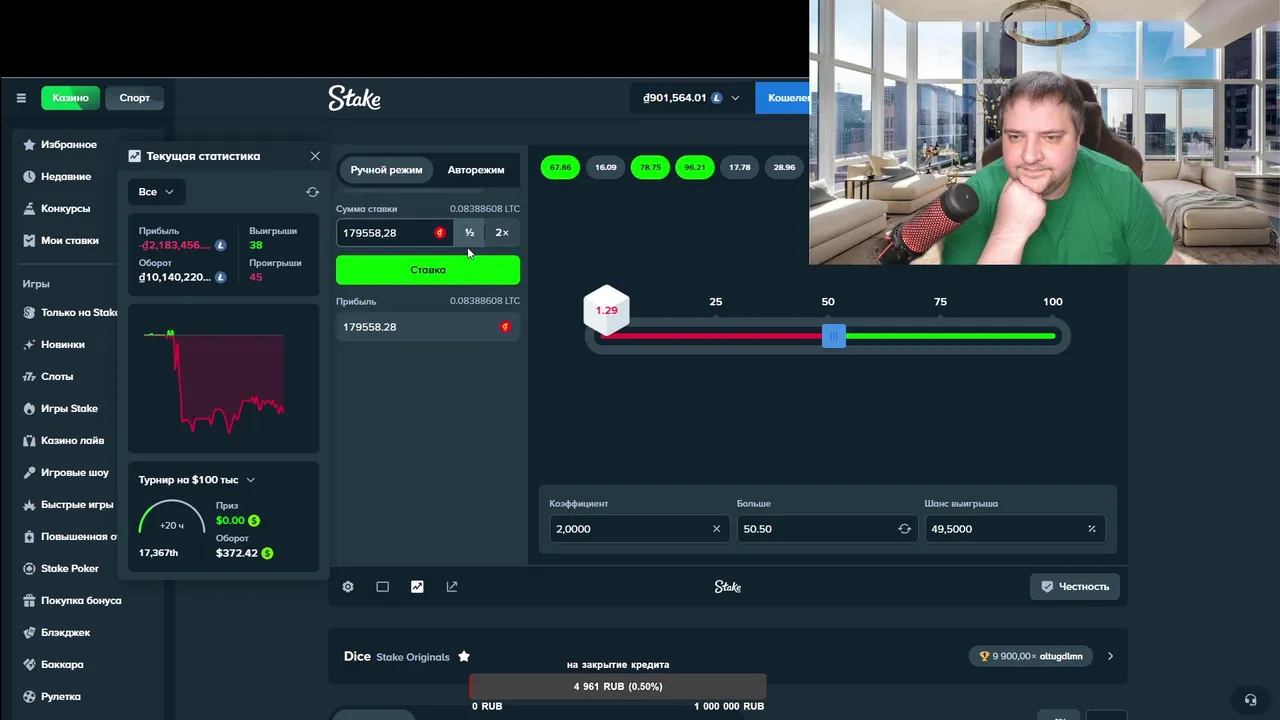This screenshot has height=720, width=1280.
Task: Open the Все filter dropdown
Action: [156, 192]
